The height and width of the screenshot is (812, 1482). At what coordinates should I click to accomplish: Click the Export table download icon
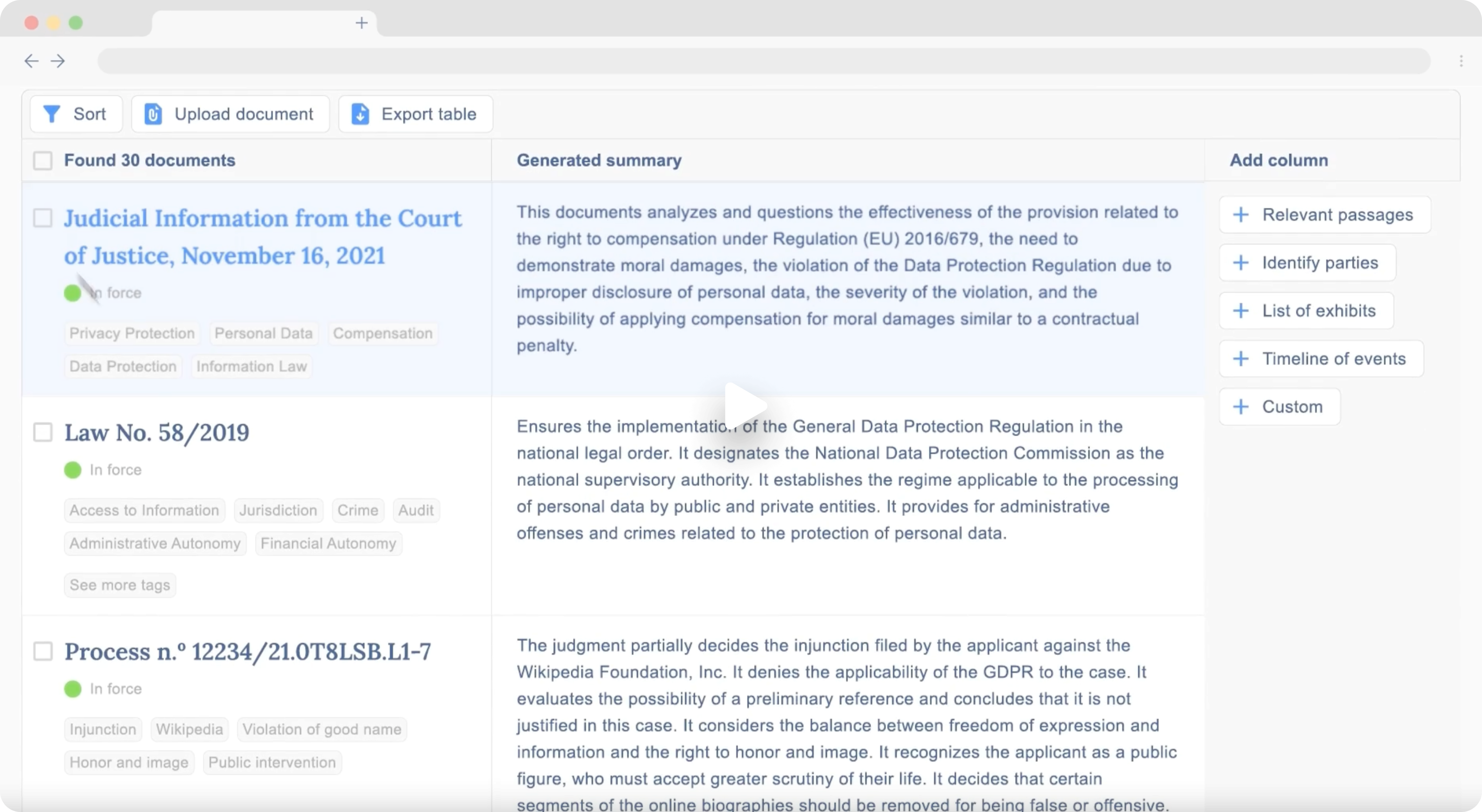point(360,114)
